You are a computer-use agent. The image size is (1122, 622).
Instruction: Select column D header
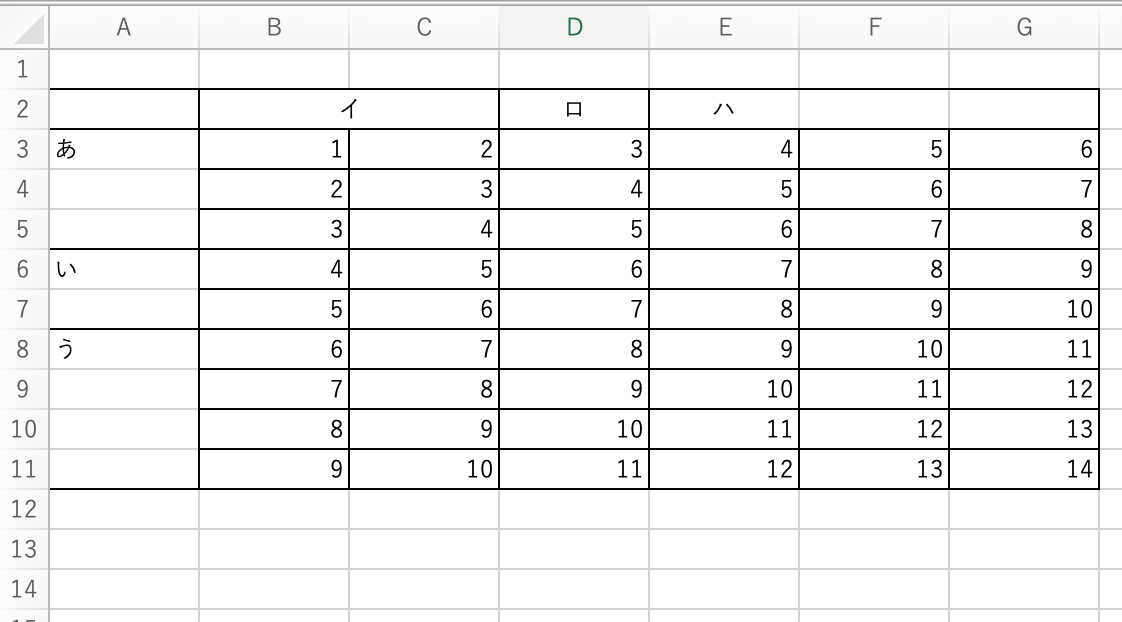(x=574, y=27)
